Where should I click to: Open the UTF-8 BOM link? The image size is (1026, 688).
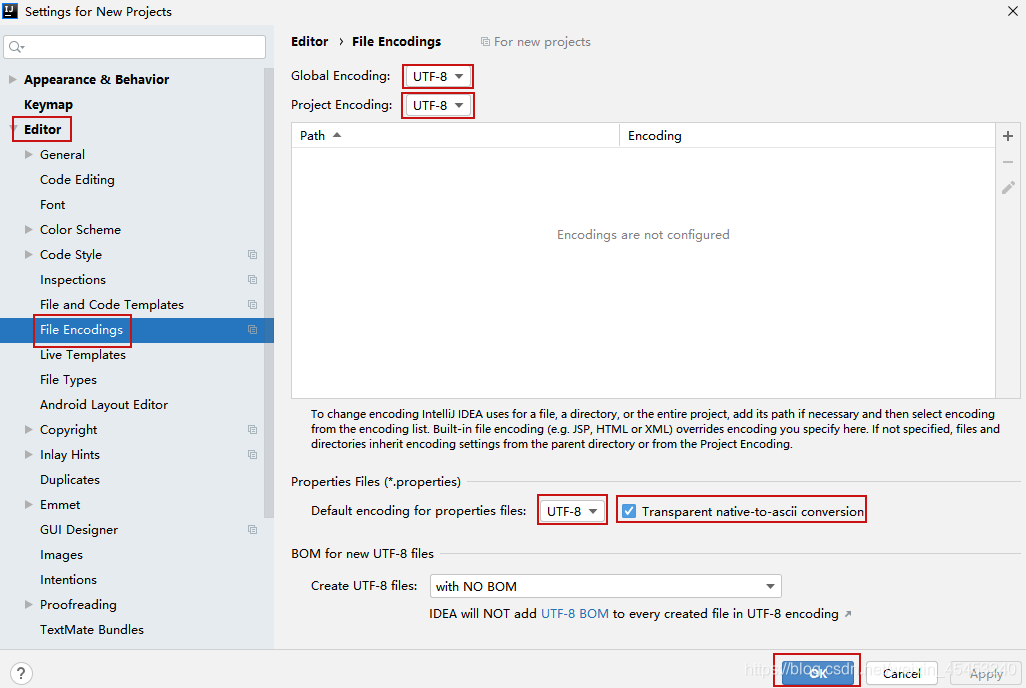tap(575, 613)
